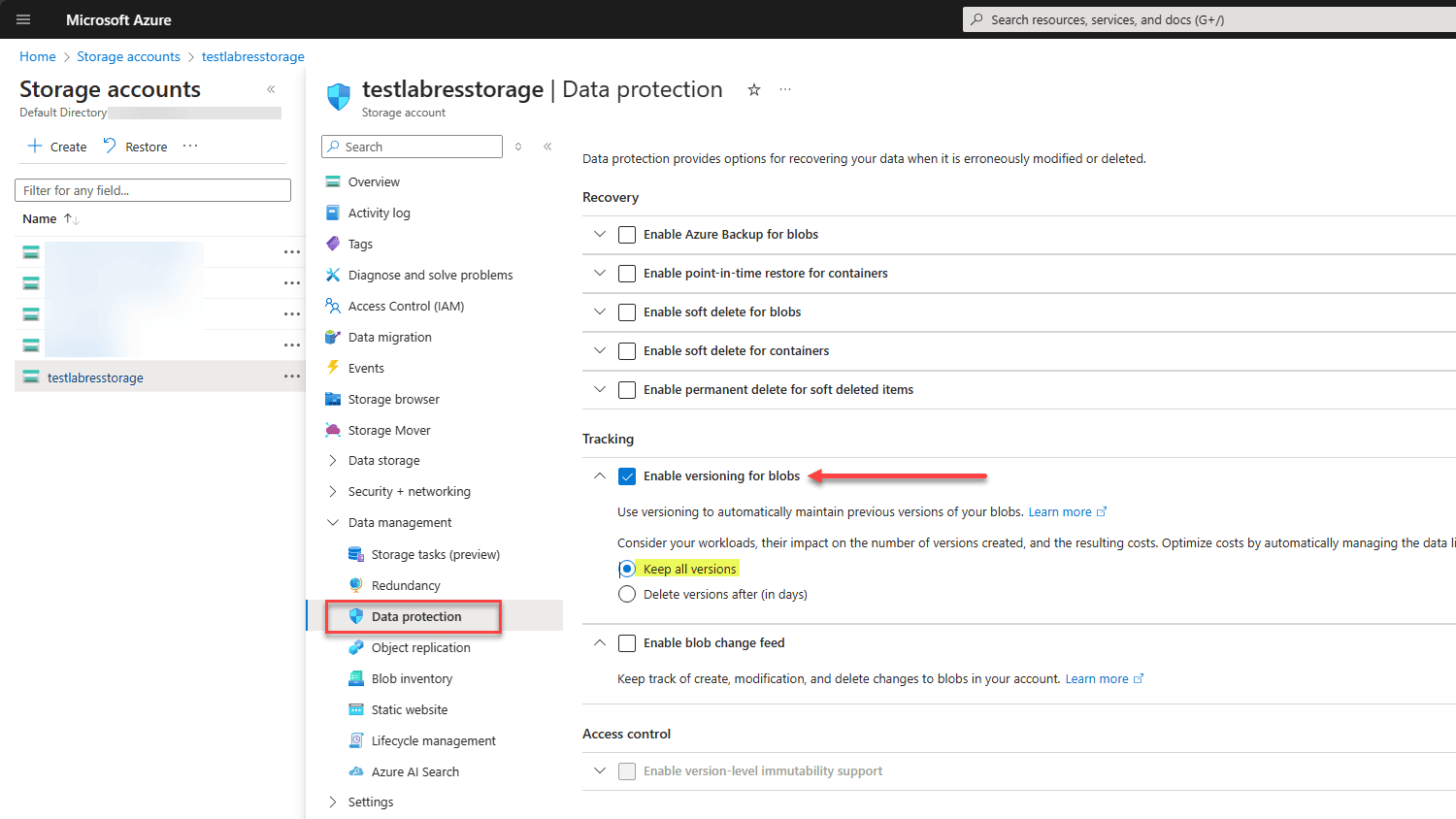The height and width of the screenshot is (819, 1456).
Task: Open the ellipsis menu next to page title
Action: pyautogui.click(x=785, y=89)
